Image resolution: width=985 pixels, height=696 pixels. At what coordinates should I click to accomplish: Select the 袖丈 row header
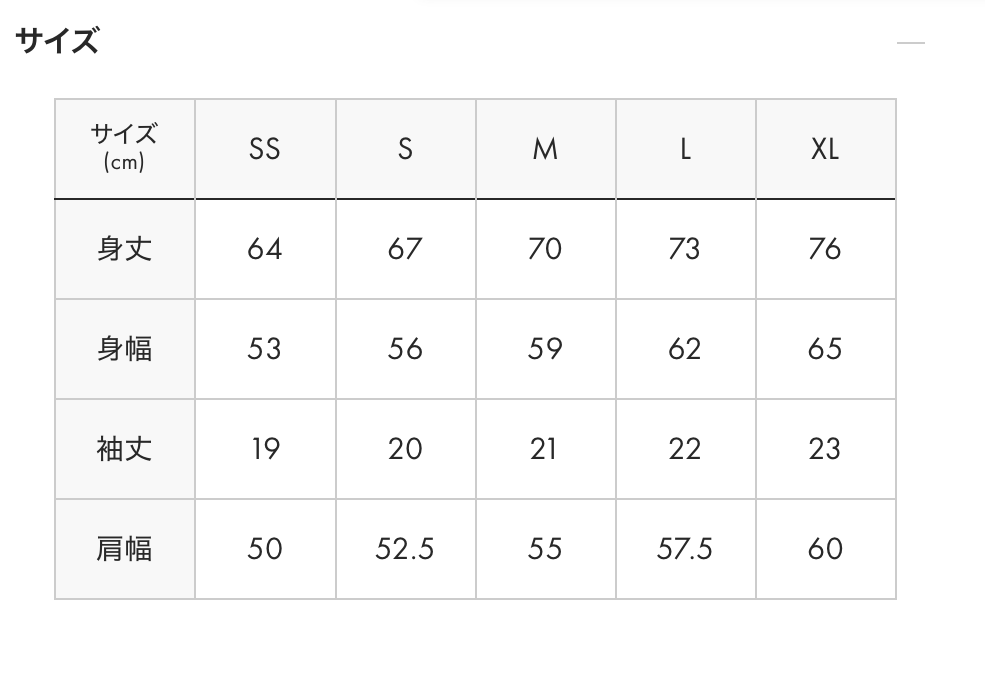click(125, 449)
